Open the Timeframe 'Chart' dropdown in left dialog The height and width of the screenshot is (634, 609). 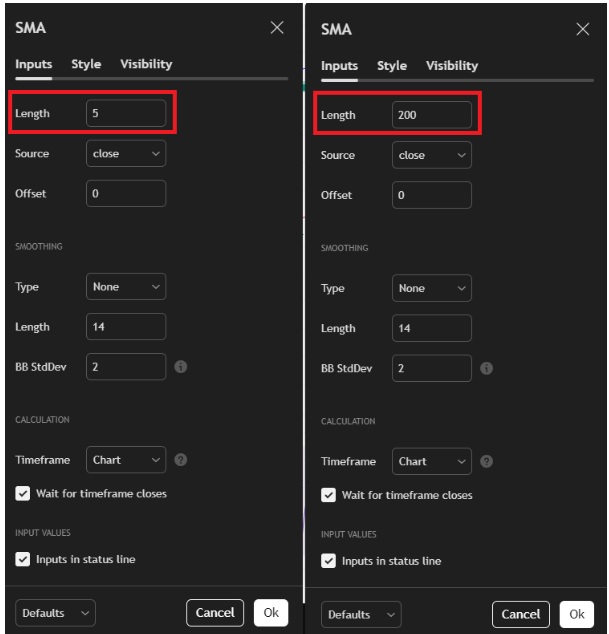click(x=126, y=460)
